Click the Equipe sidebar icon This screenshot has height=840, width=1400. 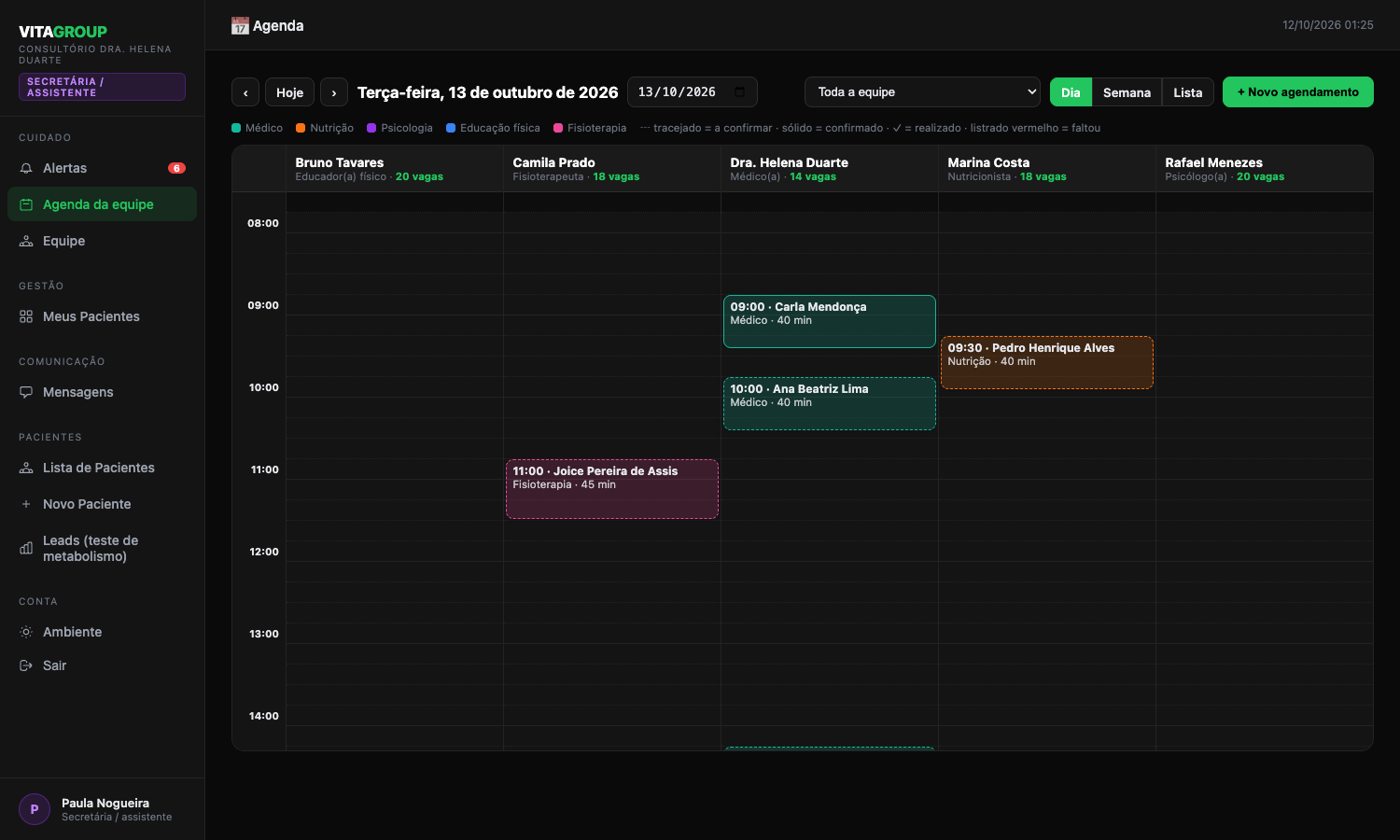[26, 241]
